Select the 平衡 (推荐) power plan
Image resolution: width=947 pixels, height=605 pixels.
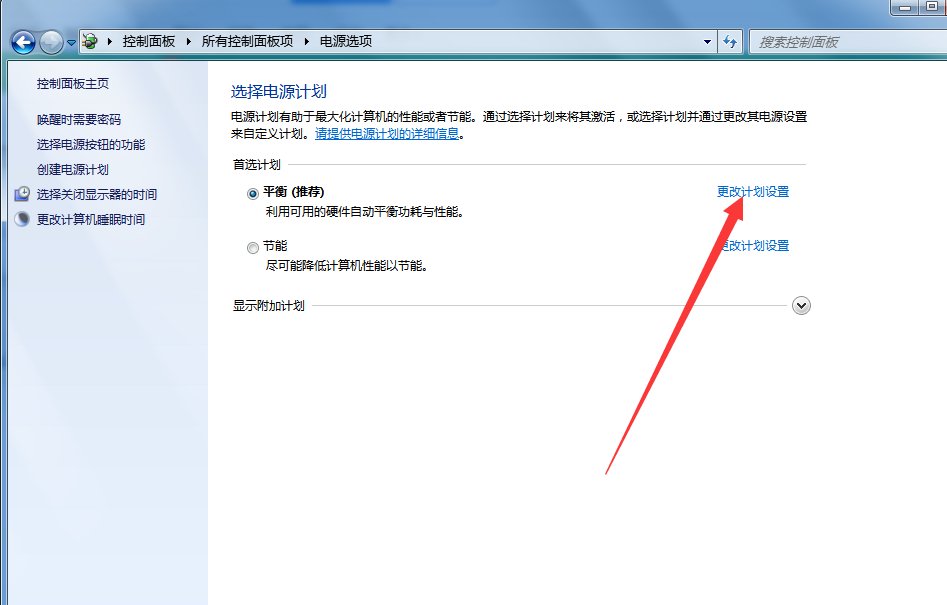tap(253, 191)
